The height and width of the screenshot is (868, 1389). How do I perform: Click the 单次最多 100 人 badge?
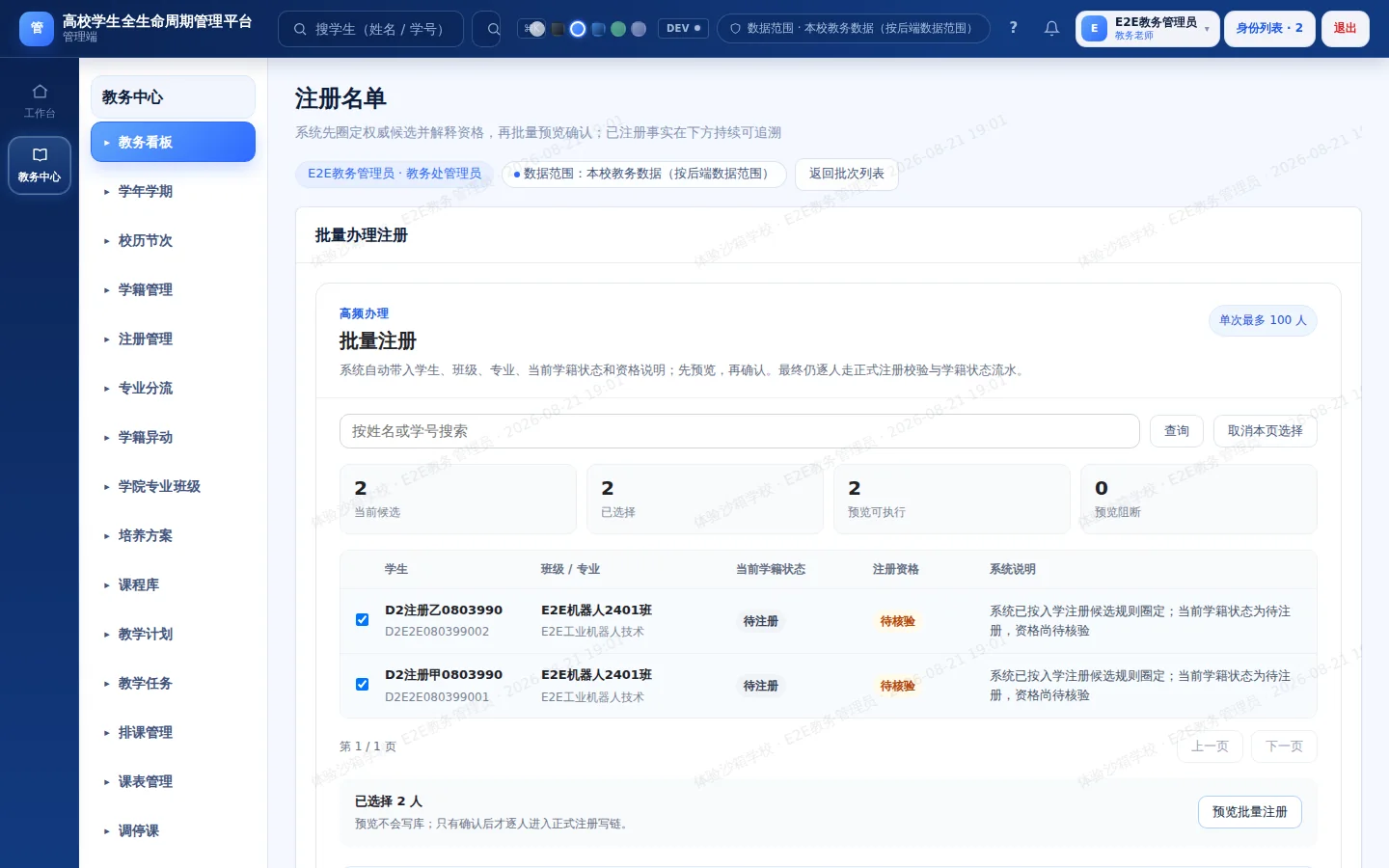1263,320
